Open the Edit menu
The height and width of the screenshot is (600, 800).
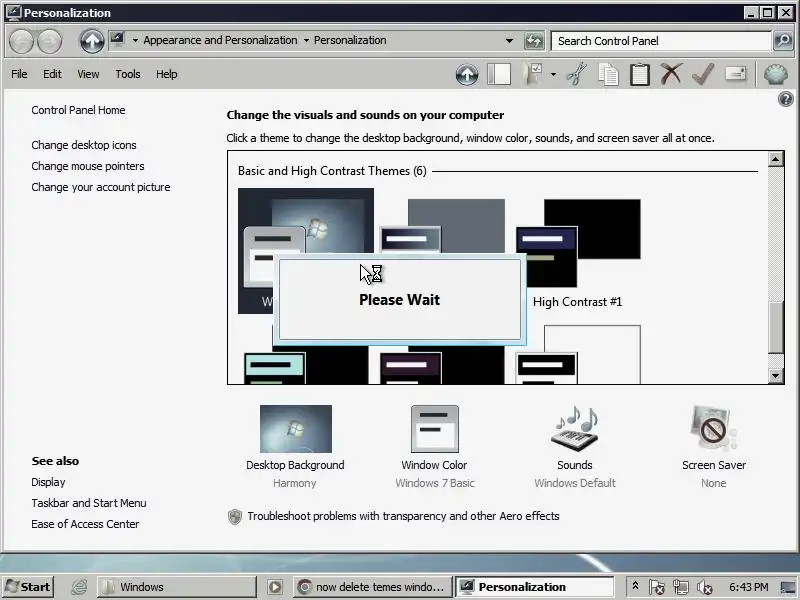coord(52,74)
